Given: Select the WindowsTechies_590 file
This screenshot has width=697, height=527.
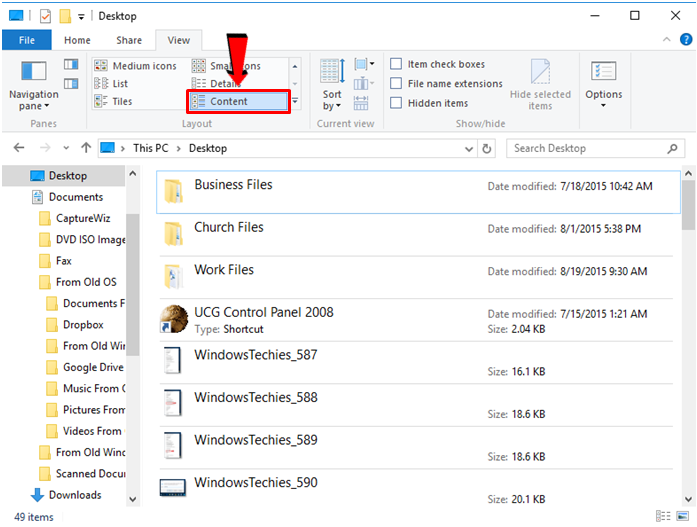Looking at the screenshot, I should coord(416,489).
